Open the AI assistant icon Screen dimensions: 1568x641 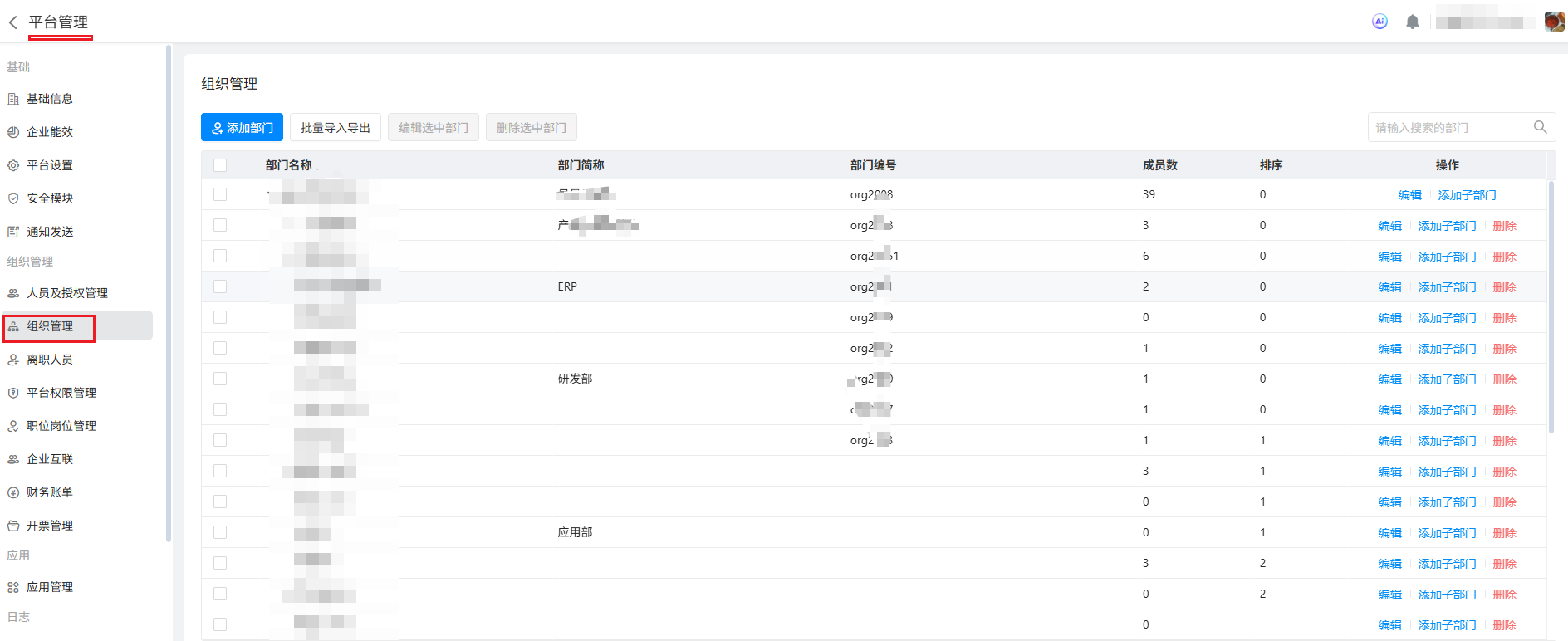tap(1379, 22)
